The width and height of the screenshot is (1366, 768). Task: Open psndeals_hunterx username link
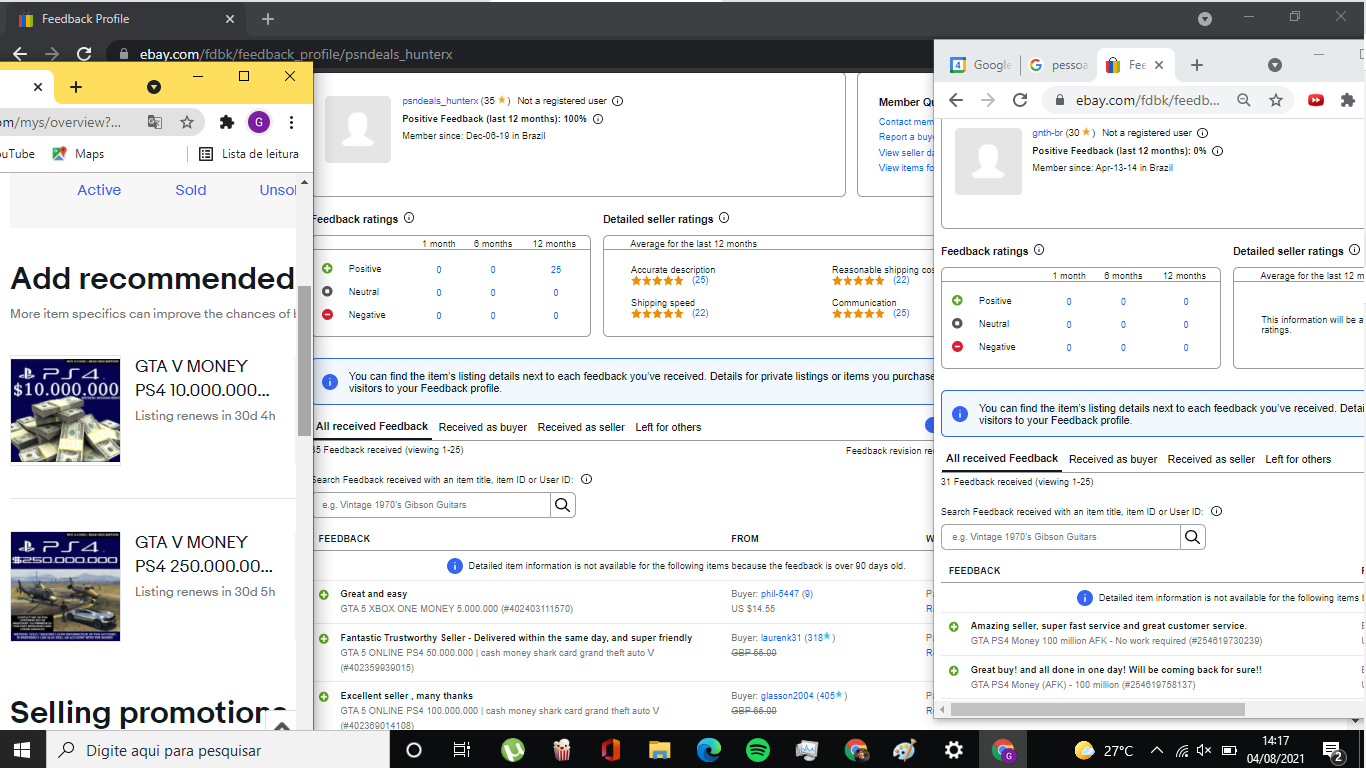coord(440,101)
